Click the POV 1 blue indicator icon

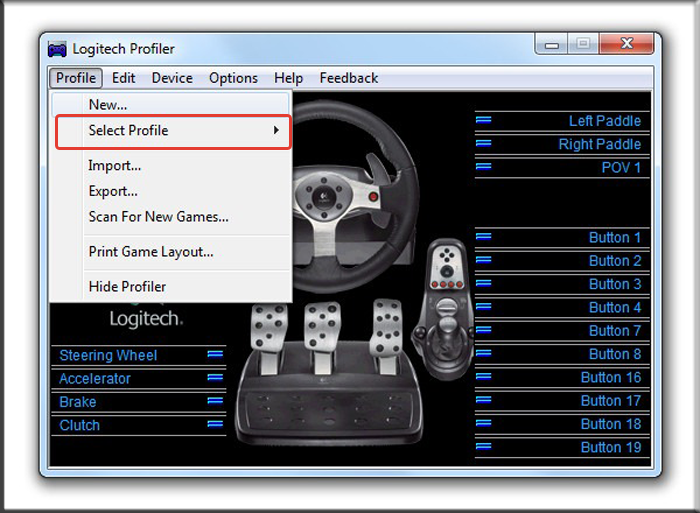click(483, 167)
